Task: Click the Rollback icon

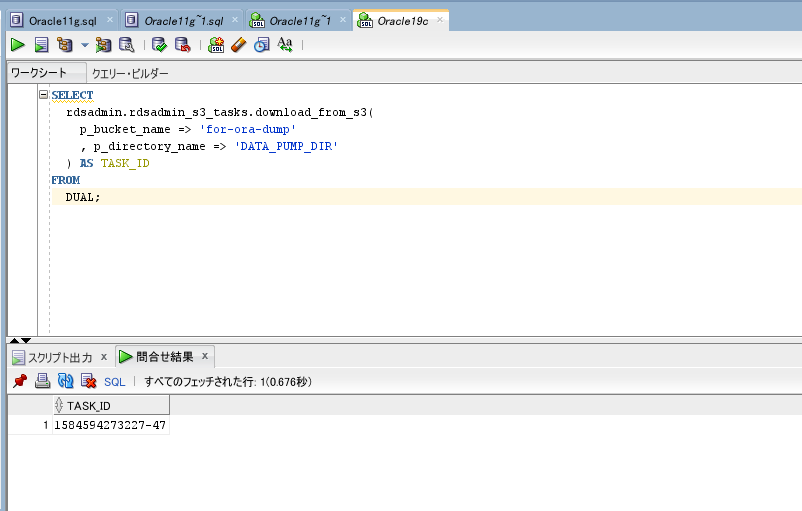Action: point(183,45)
